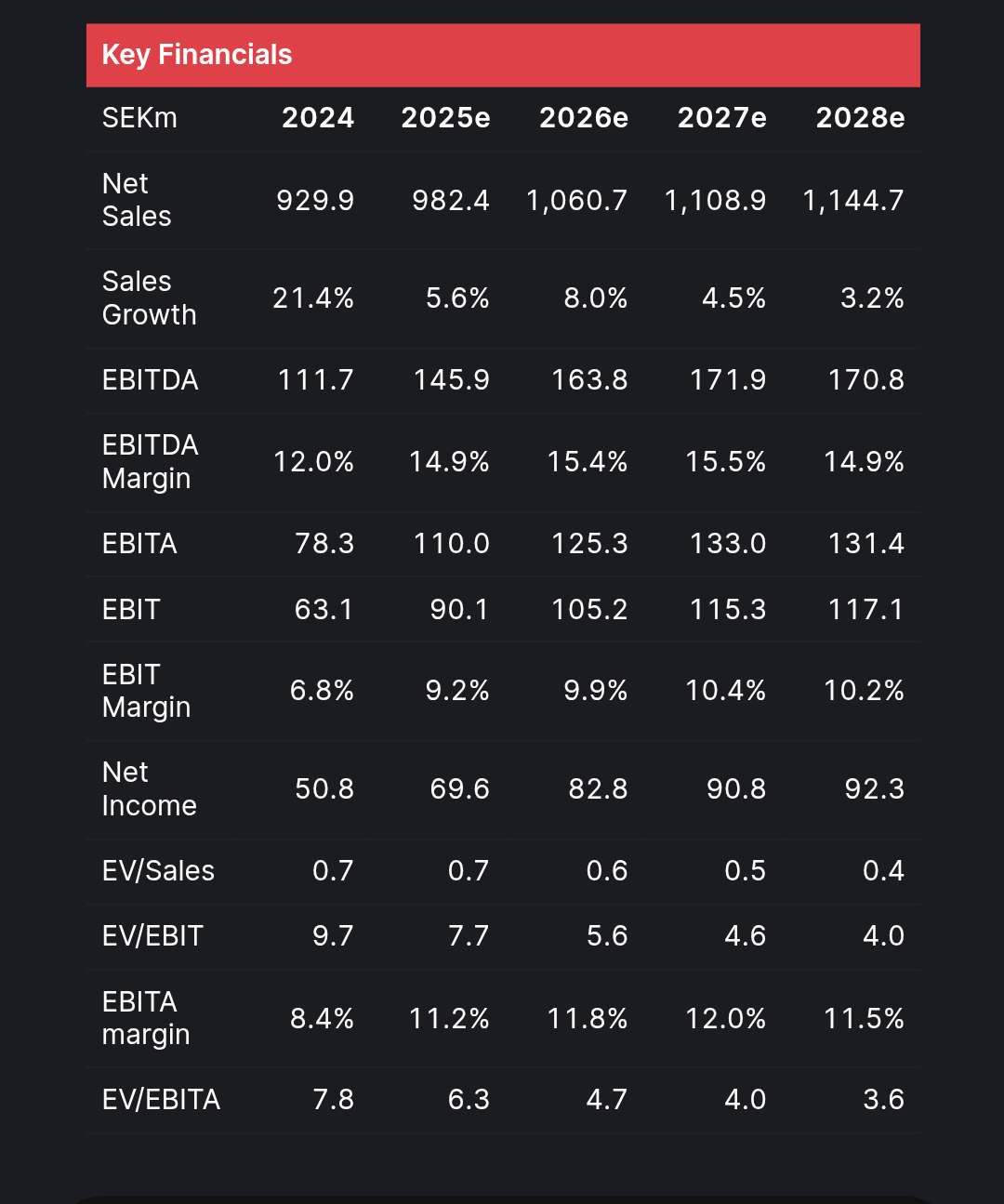The width and height of the screenshot is (1004, 1204).
Task: Click the SEKm currency label
Action: click(x=139, y=118)
